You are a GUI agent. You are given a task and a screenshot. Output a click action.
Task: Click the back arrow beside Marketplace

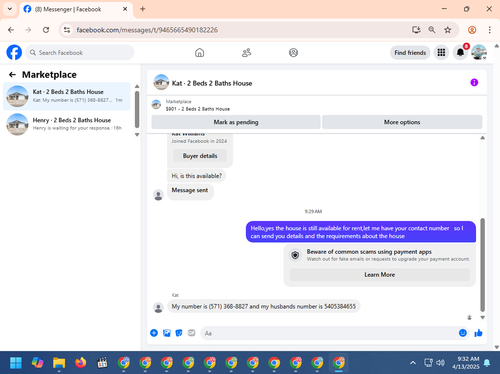pyautogui.click(x=12, y=75)
